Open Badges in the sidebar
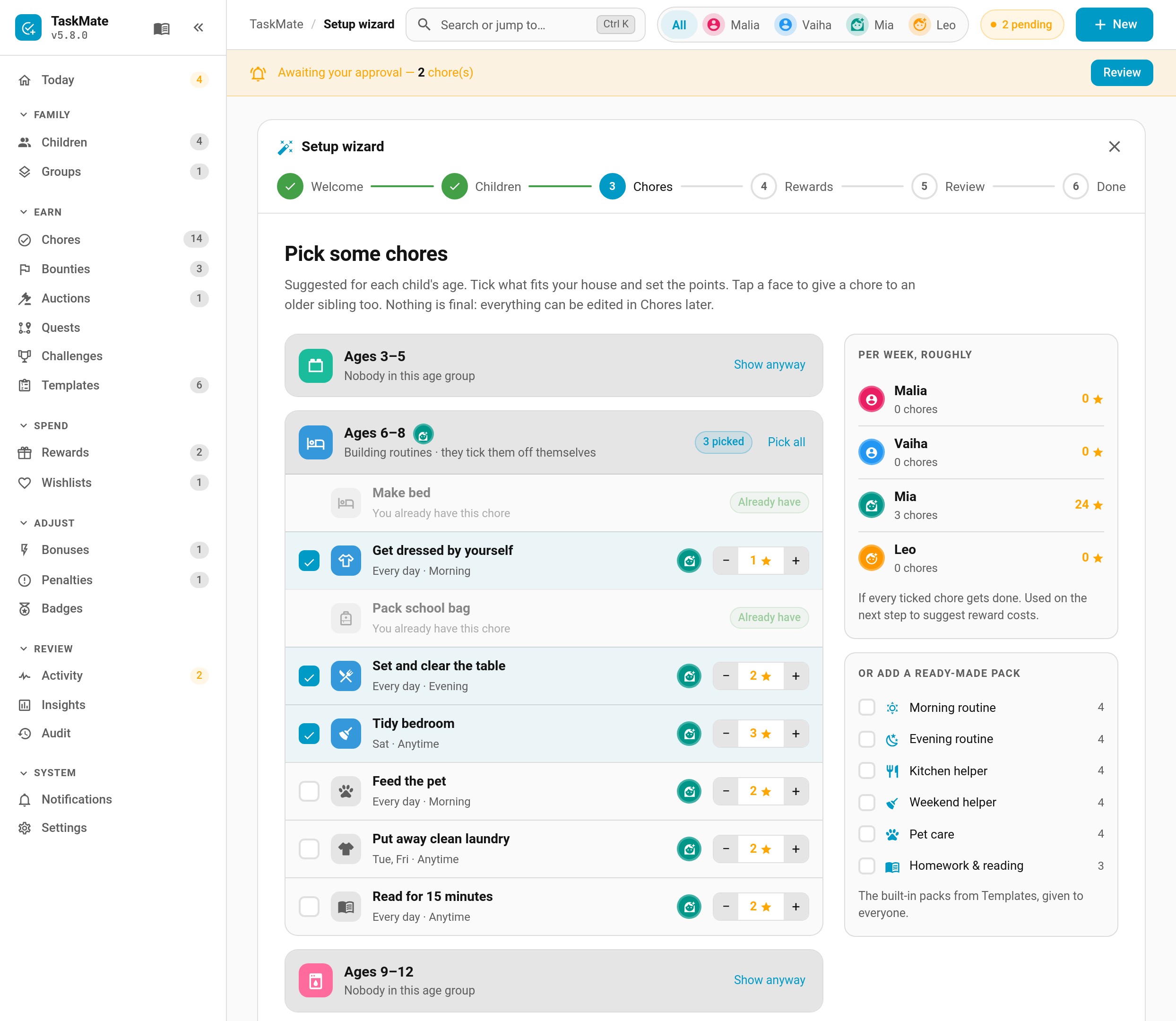1176x1021 pixels. click(113, 608)
